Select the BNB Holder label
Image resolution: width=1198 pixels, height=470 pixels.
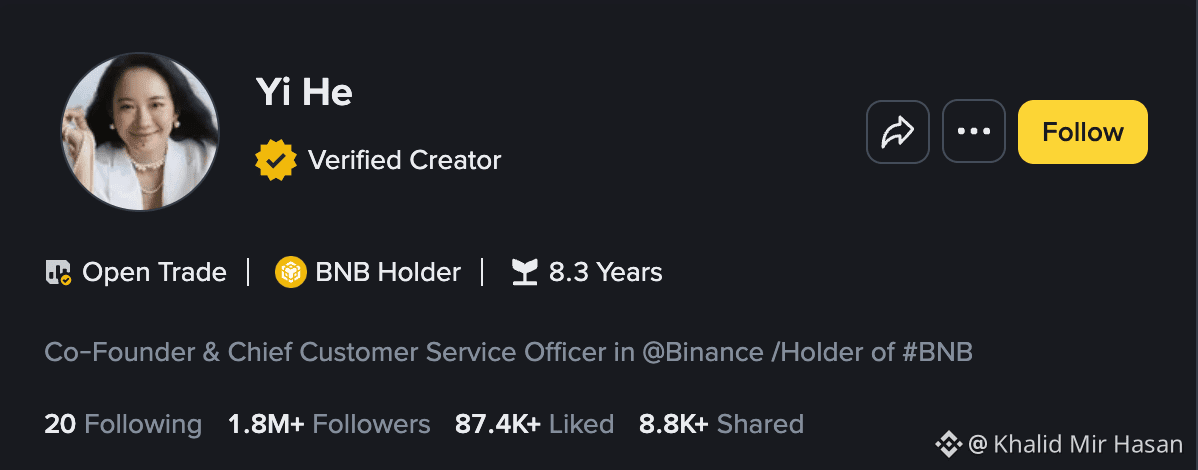point(388,272)
